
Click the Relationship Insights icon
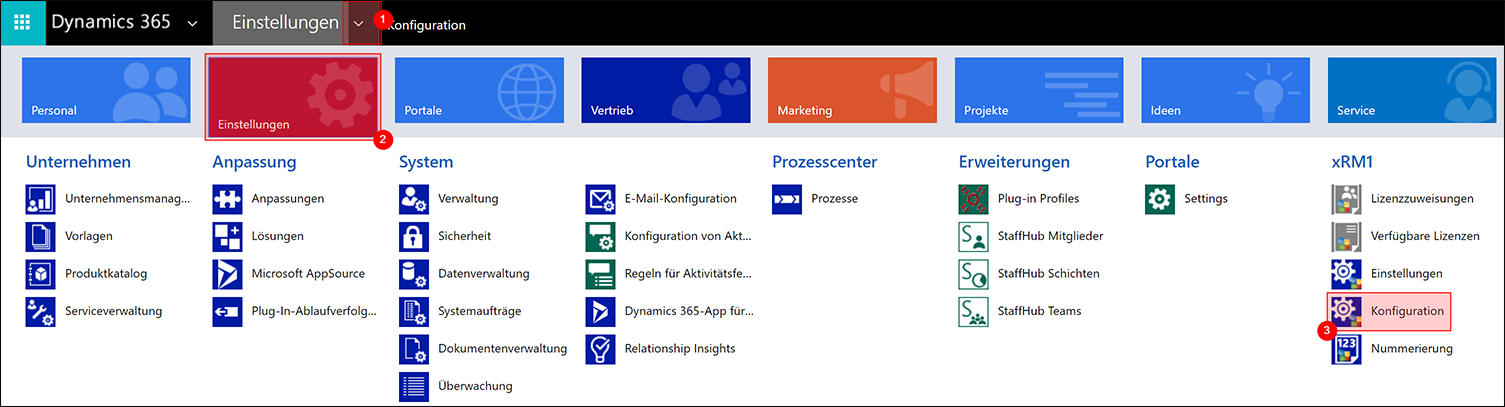coord(600,349)
